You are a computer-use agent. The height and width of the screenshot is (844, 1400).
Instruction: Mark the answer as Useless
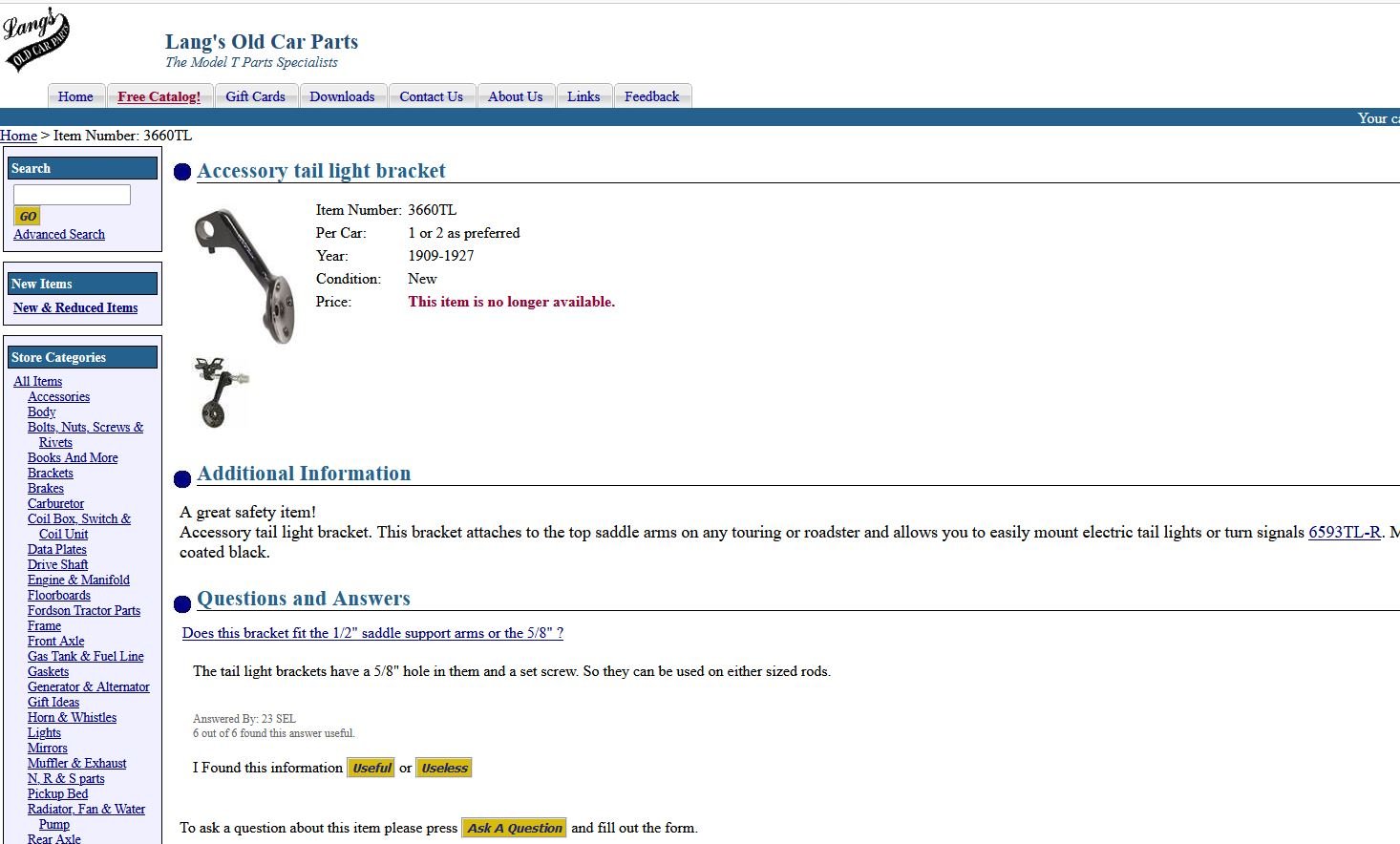[444, 768]
